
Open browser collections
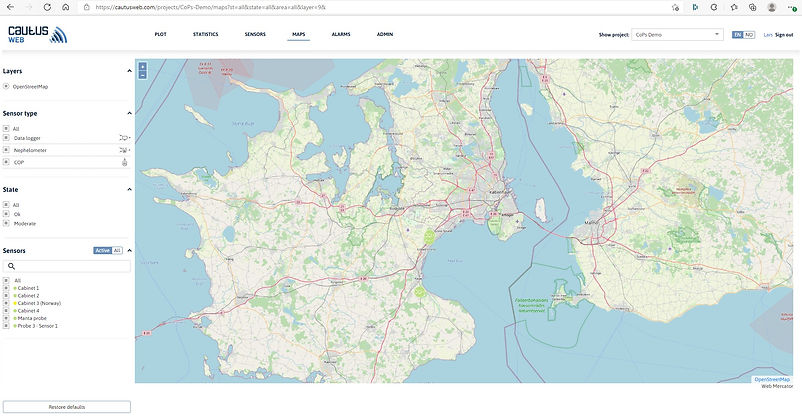tap(752, 7)
